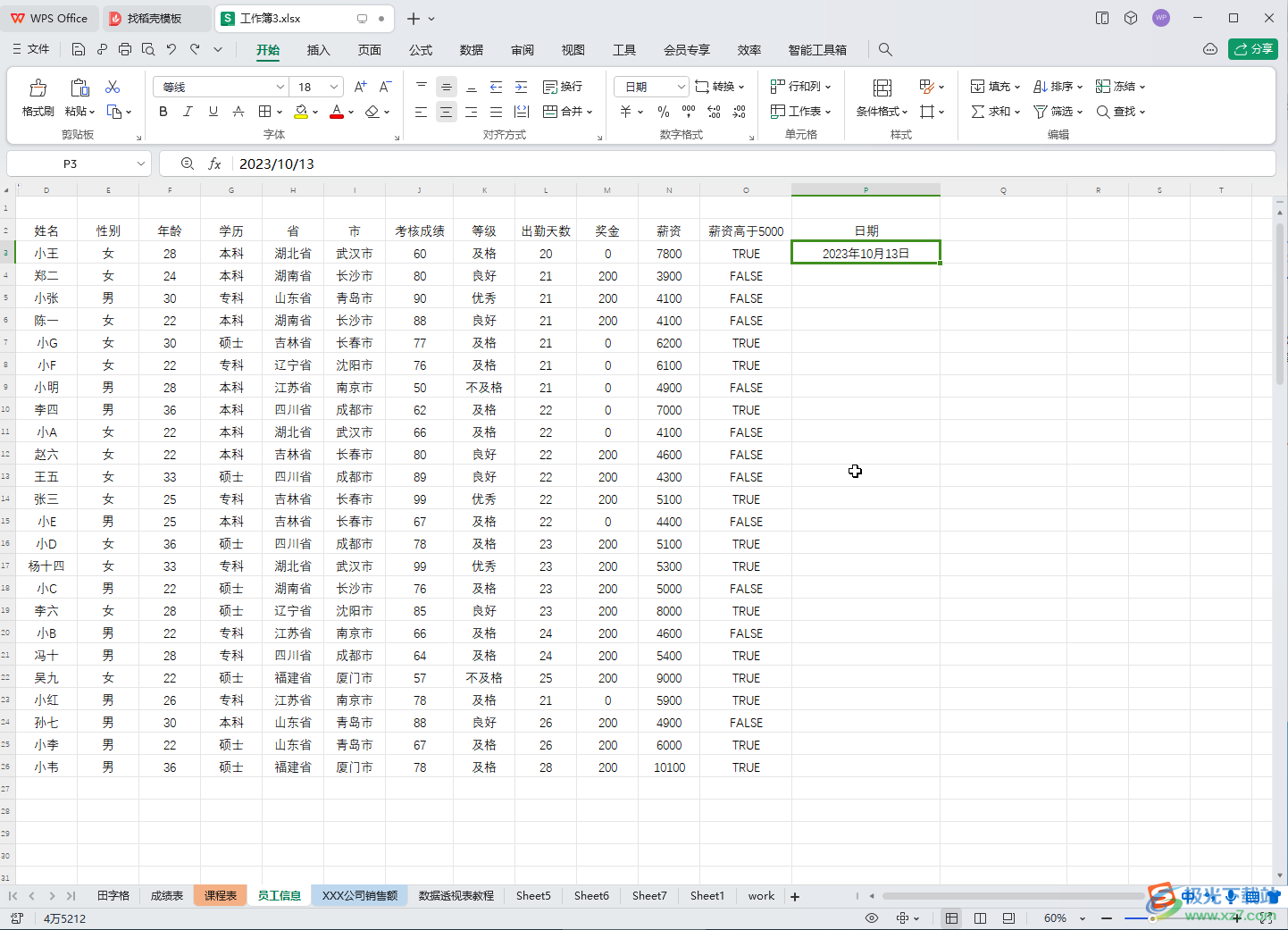
Task: Open the Data (数据) ribbon tab
Action: (472, 50)
